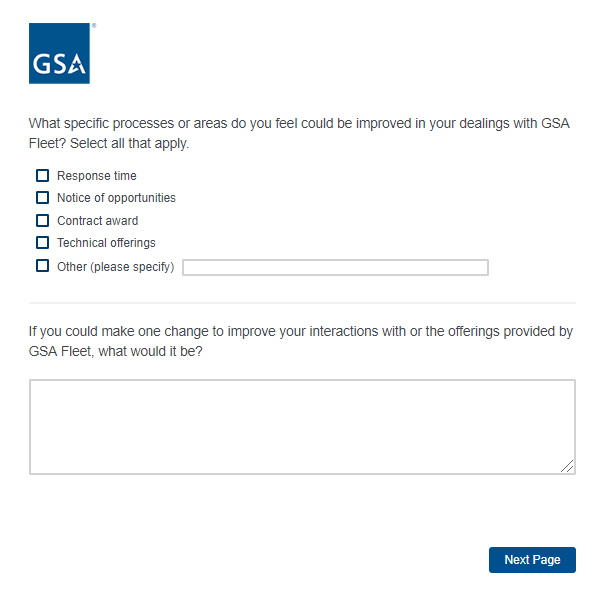
Task: Click the GSA logo
Action: 60,54
